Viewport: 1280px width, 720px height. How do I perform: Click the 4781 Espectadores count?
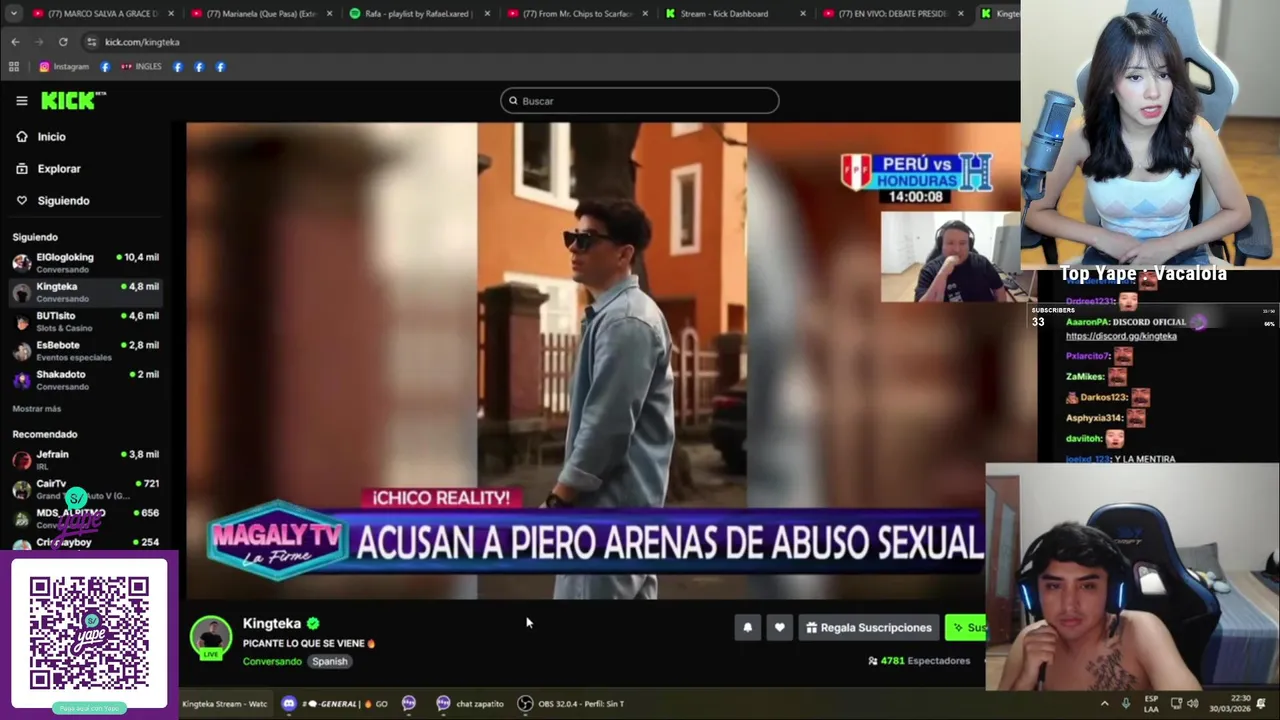pyautogui.click(x=919, y=661)
